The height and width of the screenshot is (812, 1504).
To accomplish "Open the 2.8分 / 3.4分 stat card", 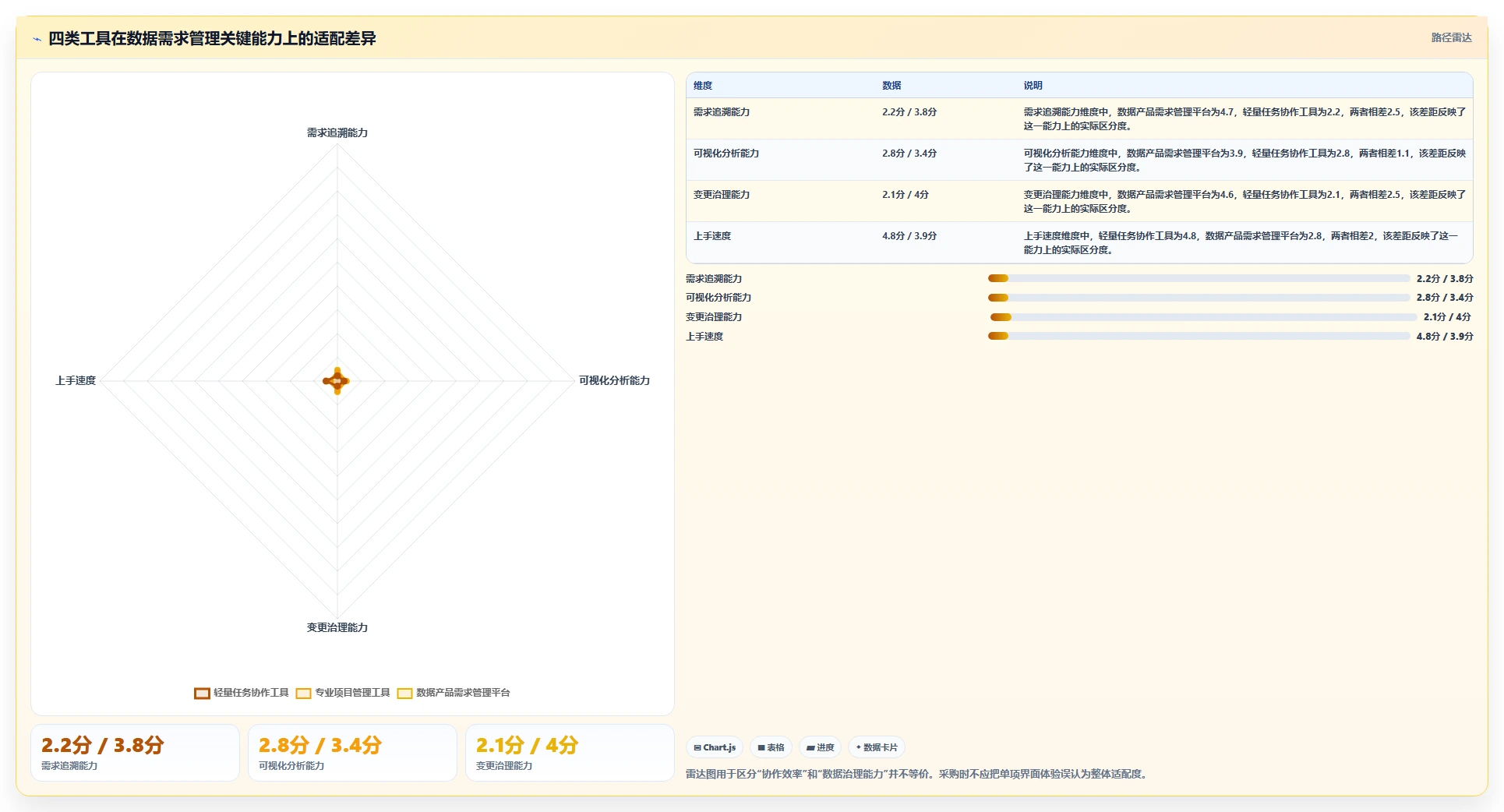I will click(352, 753).
